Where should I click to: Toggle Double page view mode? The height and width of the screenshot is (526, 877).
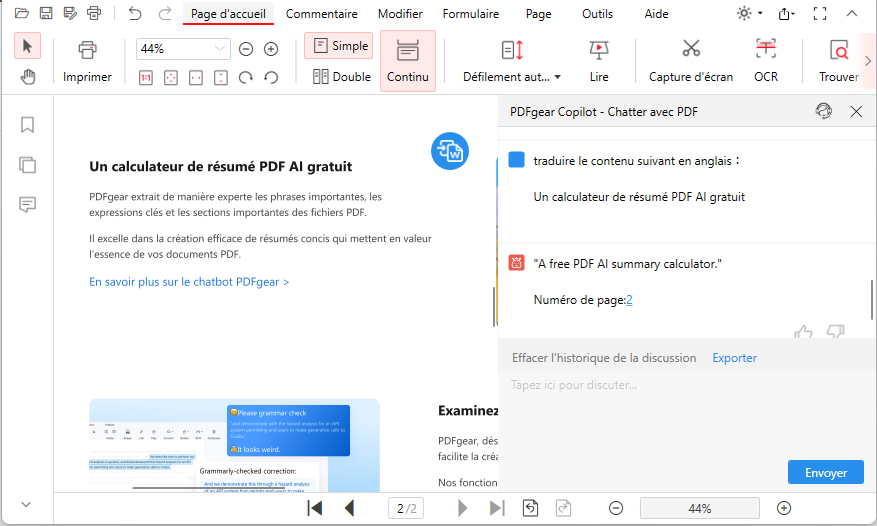(x=342, y=77)
